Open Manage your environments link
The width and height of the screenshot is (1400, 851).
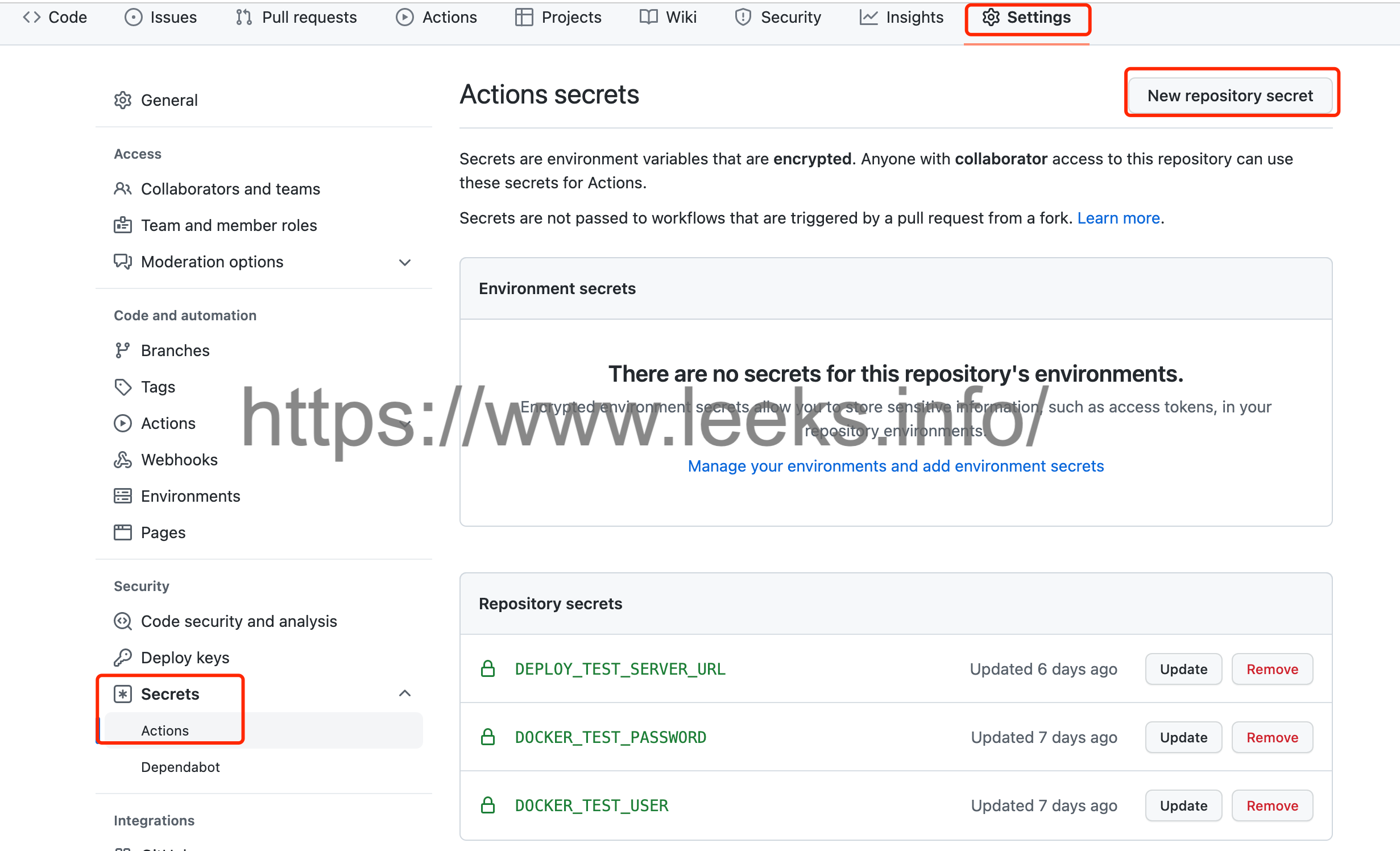pos(896,466)
